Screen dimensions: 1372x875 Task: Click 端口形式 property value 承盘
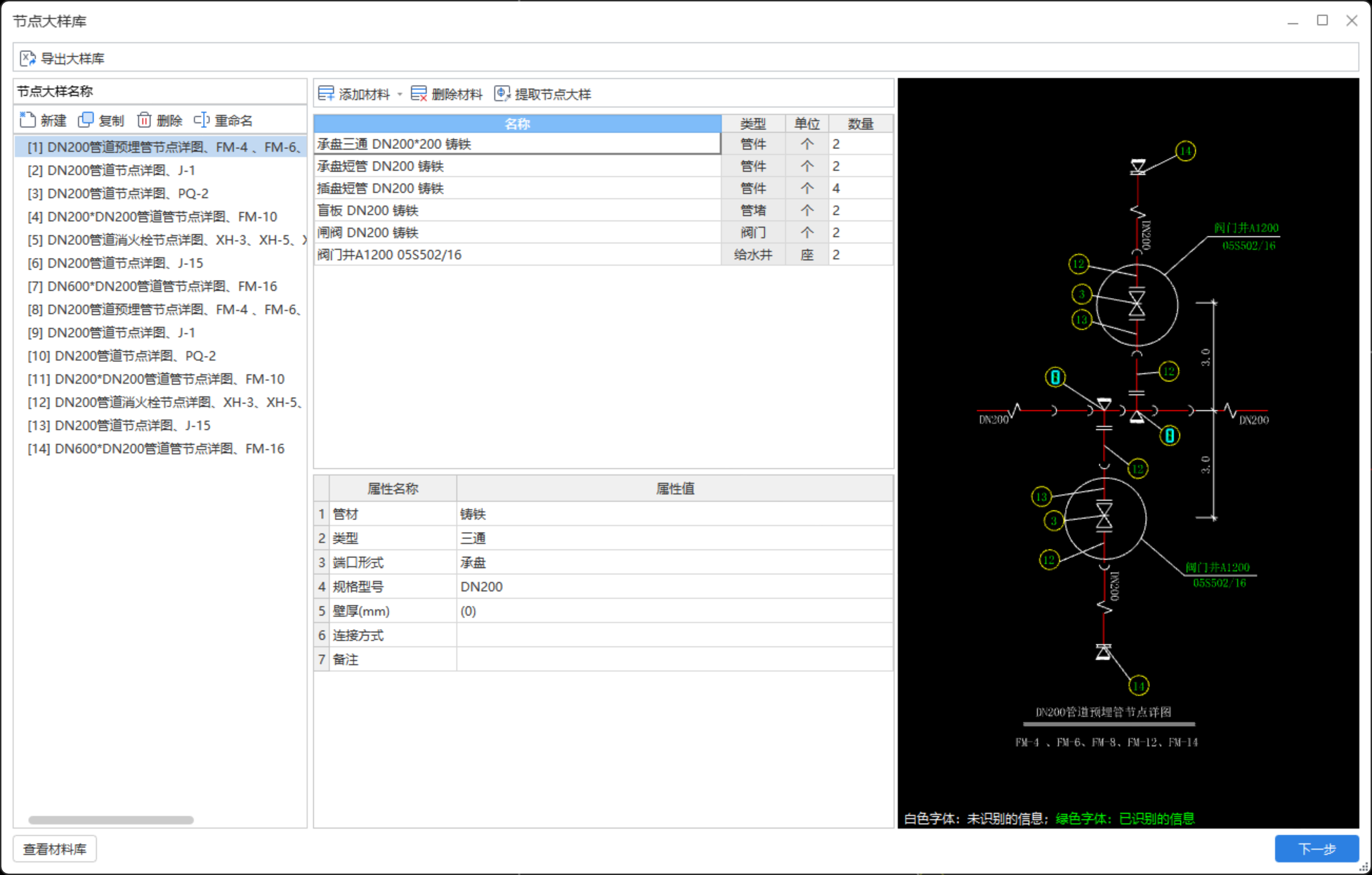[674, 563]
